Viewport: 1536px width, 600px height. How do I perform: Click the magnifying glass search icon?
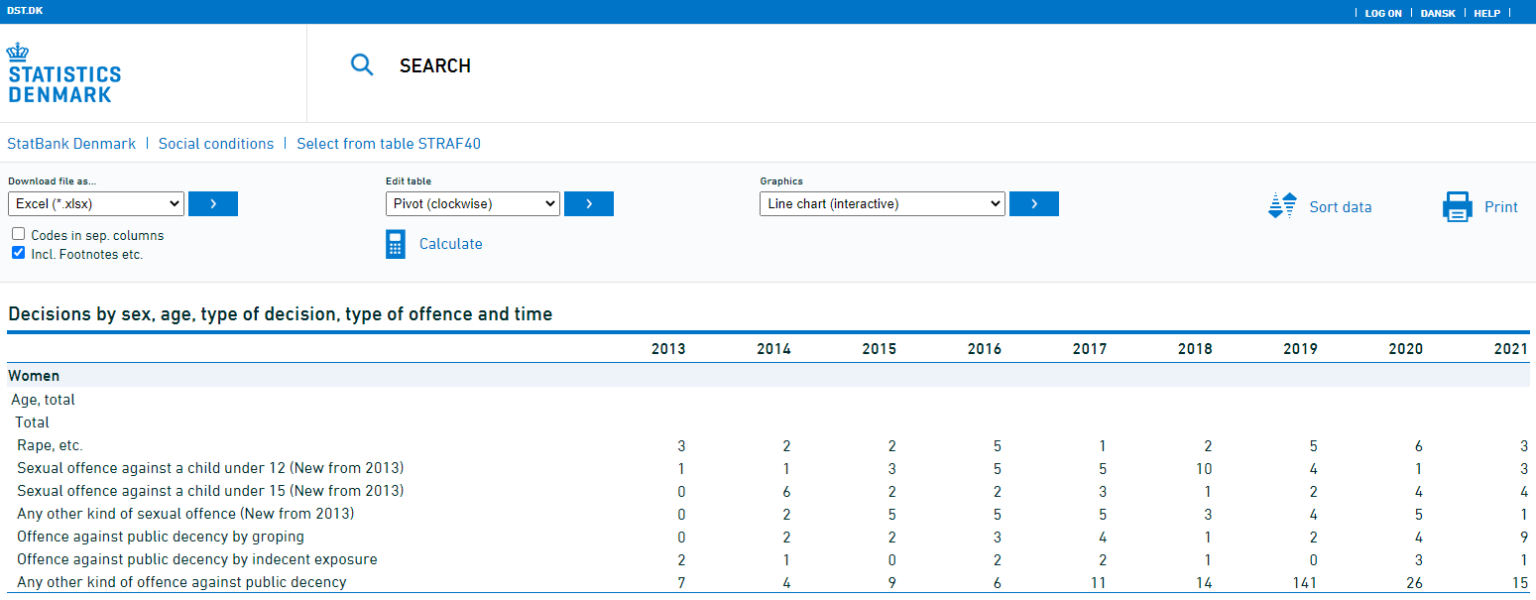click(x=361, y=65)
